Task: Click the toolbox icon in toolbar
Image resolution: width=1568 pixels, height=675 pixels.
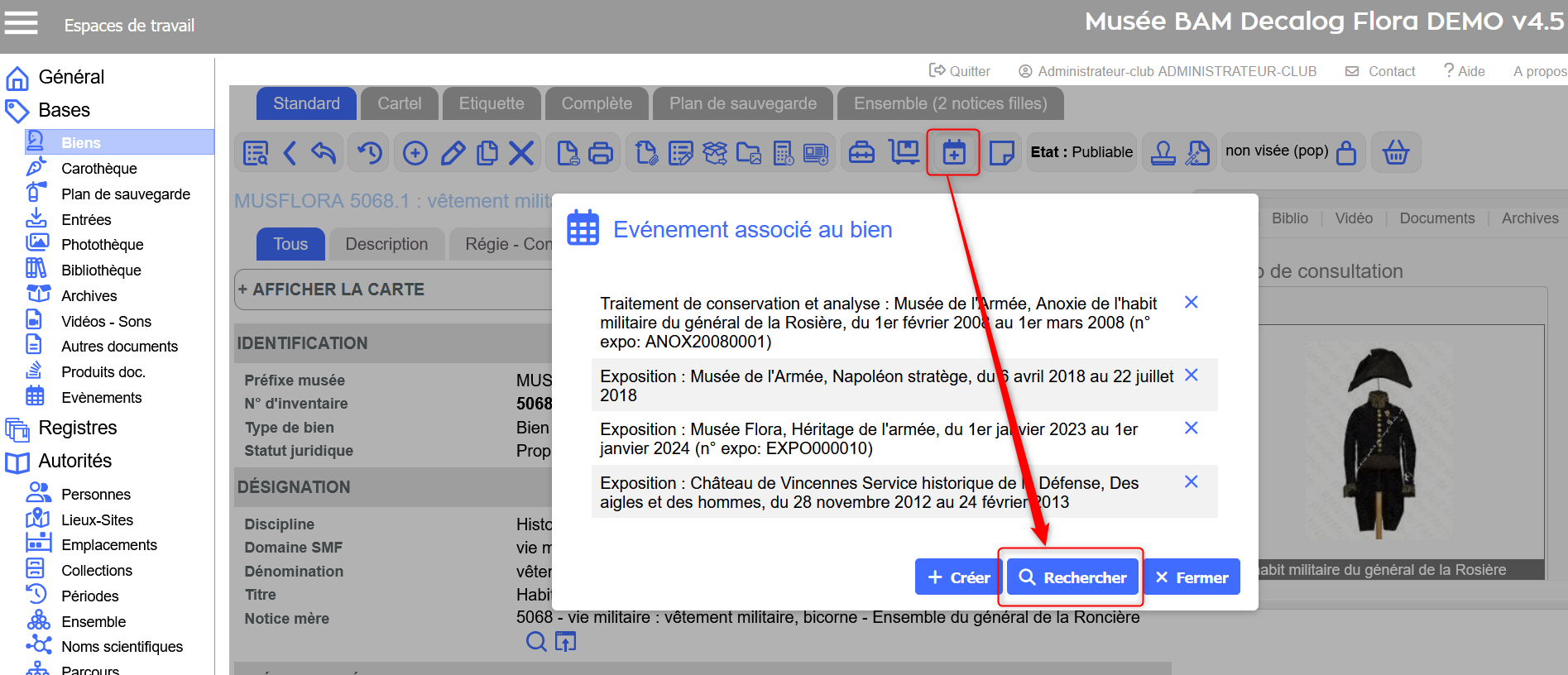Action: [x=861, y=153]
